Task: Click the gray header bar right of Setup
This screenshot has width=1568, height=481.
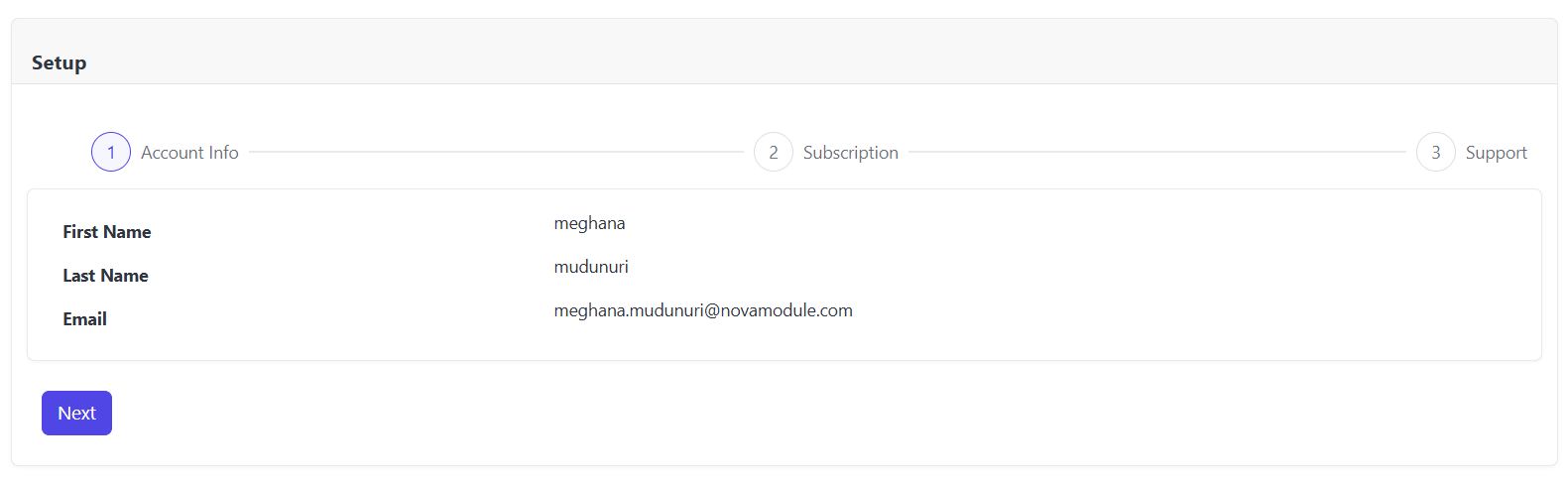Action: click(x=793, y=55)
